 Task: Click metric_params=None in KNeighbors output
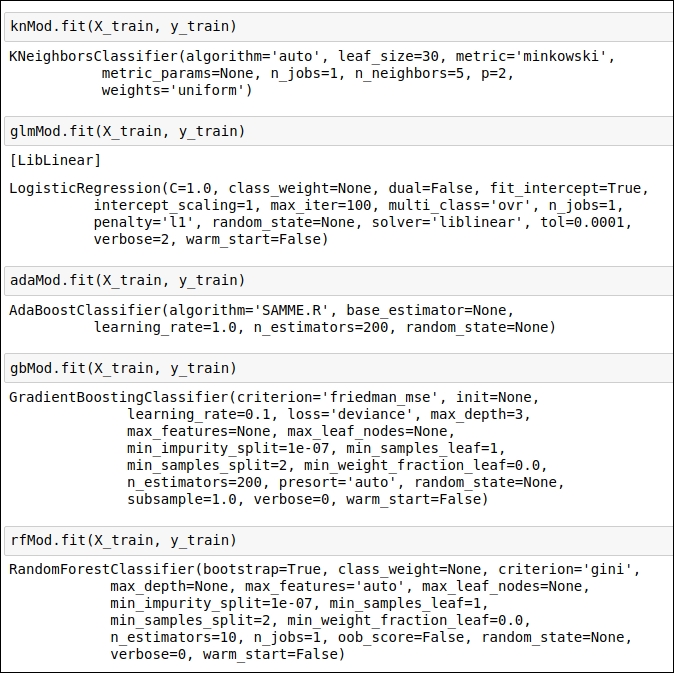point(178,73)
